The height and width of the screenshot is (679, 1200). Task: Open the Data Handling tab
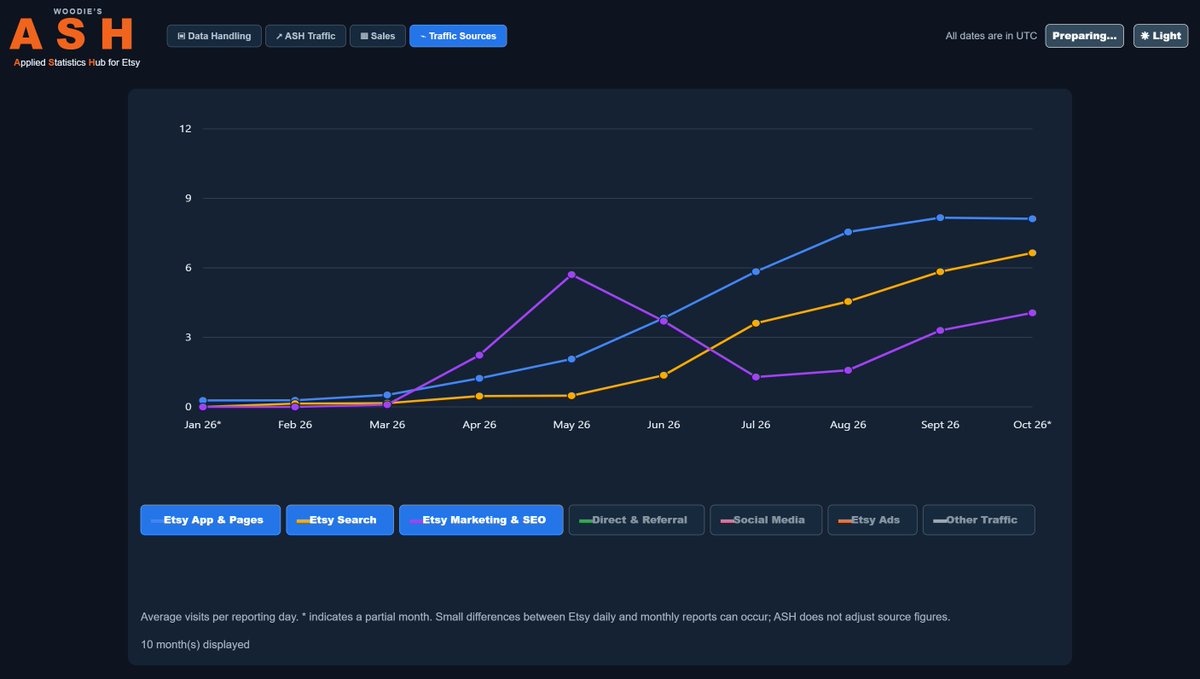click(214, 36)
